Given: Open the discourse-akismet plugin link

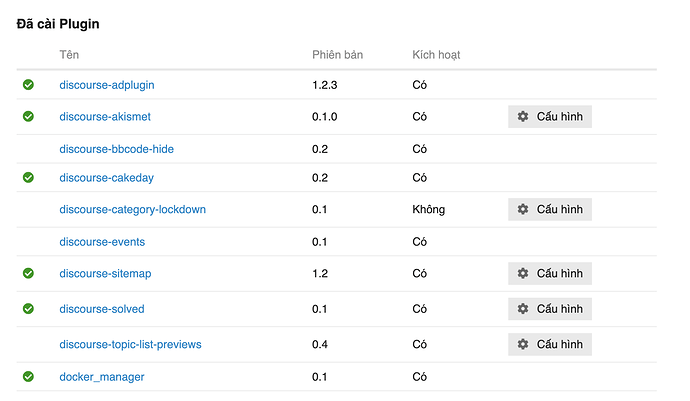Looking at the screenshot, I should coord(105,117).
